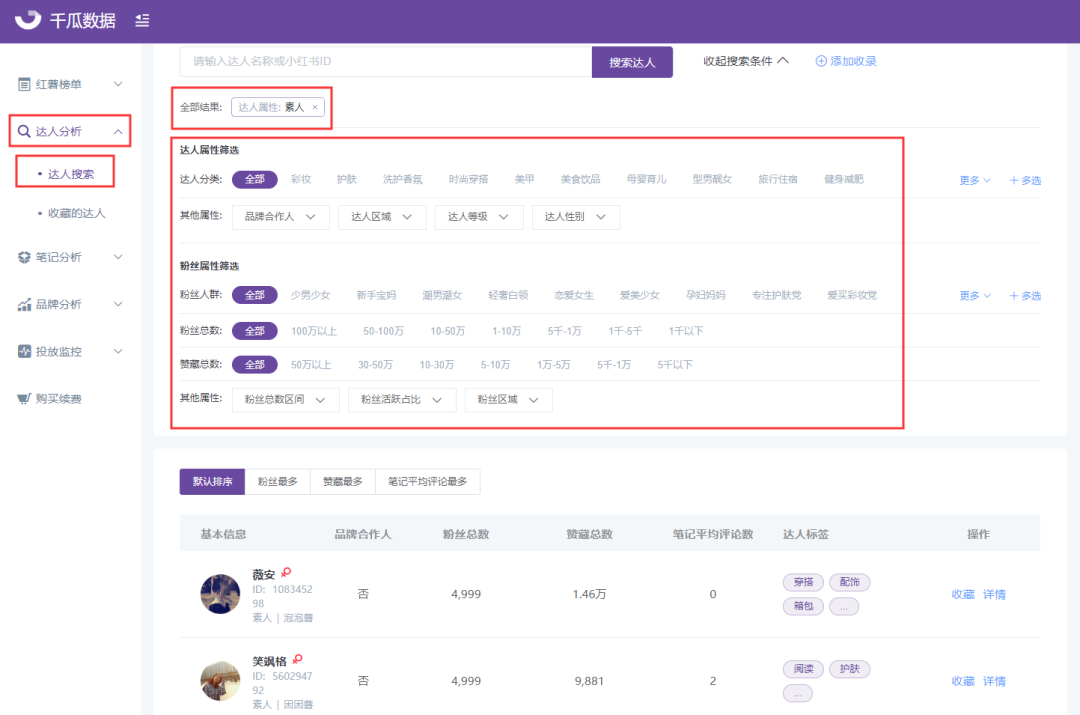This screenshot has height=715, width=1080.
Task: Open the 达人等级 dropdown
Action: [479, 217]
